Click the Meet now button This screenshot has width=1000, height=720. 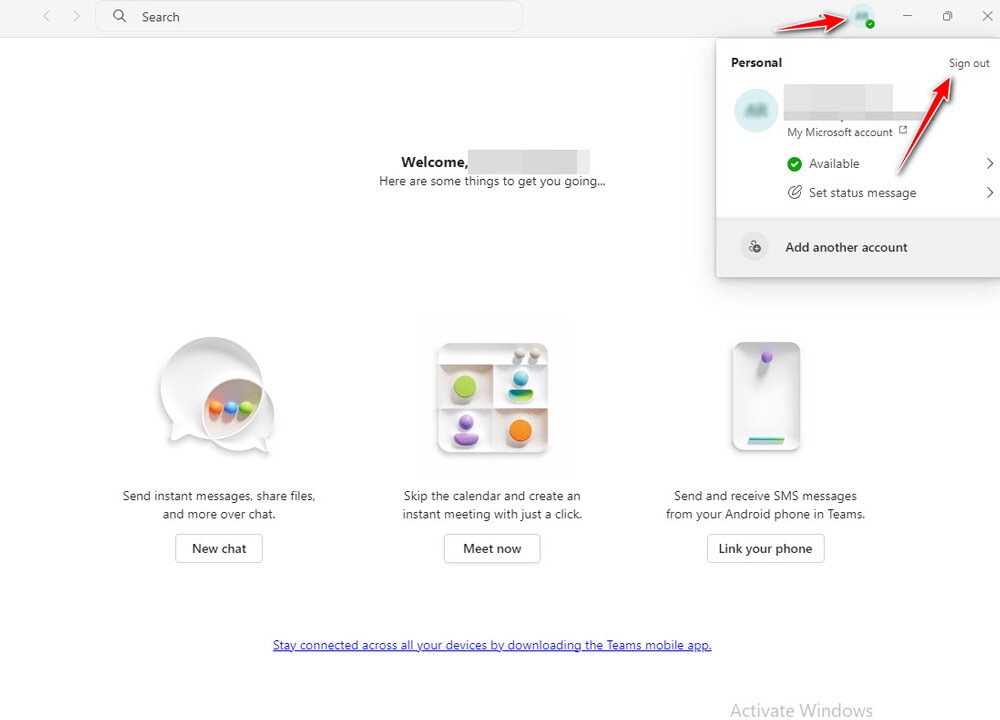coord(492,548)
